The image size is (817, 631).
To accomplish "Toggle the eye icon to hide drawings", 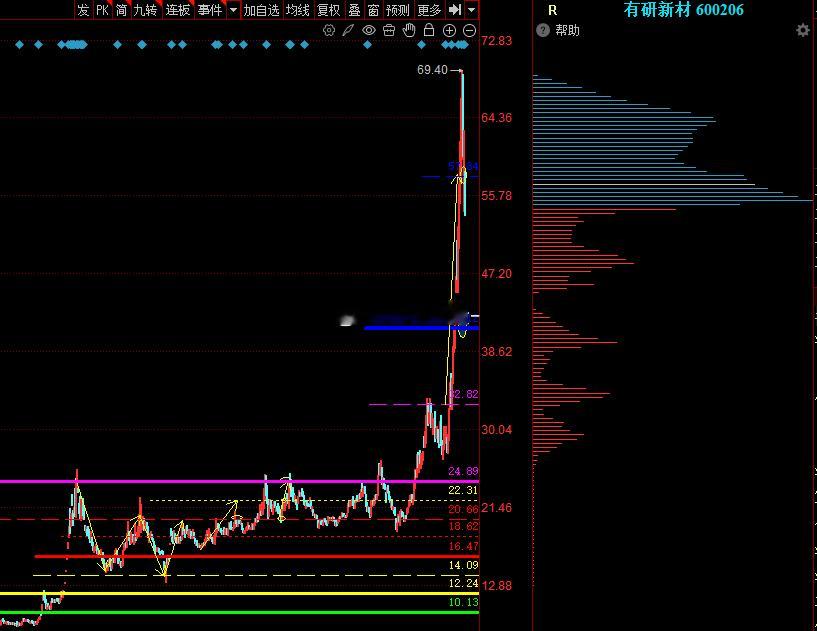I will coord(369,30).
